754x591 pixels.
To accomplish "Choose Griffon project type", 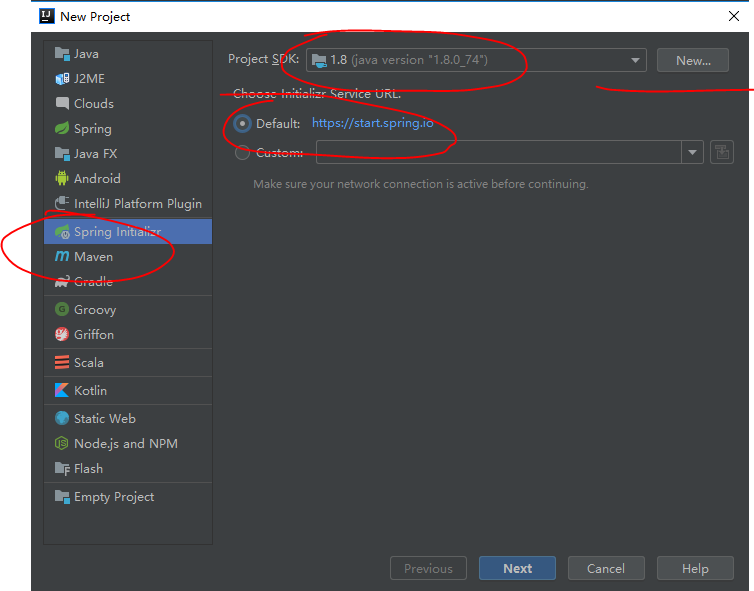I will pyautogui.click(x=128, y=334).
